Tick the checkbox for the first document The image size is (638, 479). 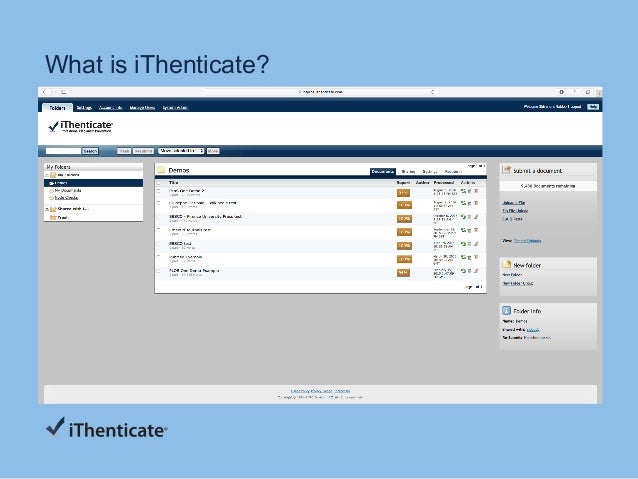pos(158,191)
